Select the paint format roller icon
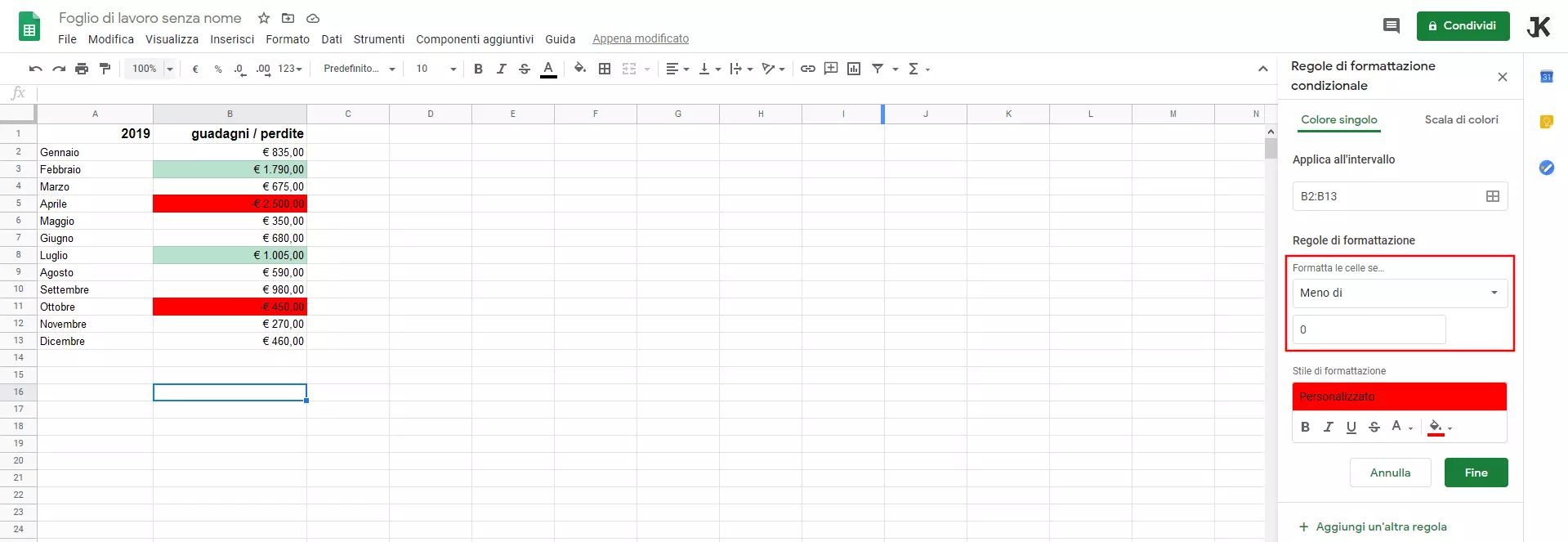Viewport: 1568px width, 542px height. pyautogui.click(x=105, y=69)
